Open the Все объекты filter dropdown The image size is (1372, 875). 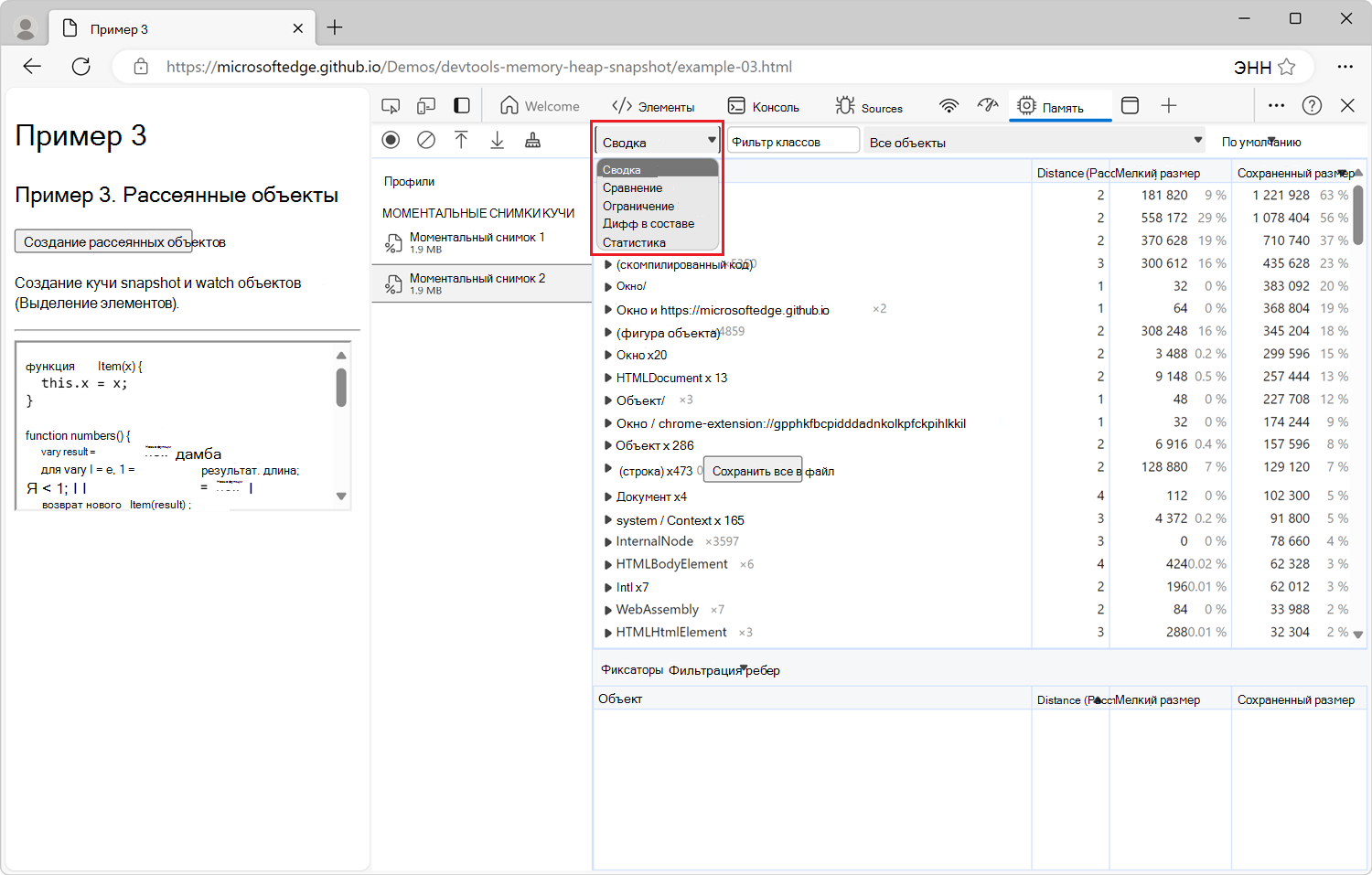tap(1034, 142)
